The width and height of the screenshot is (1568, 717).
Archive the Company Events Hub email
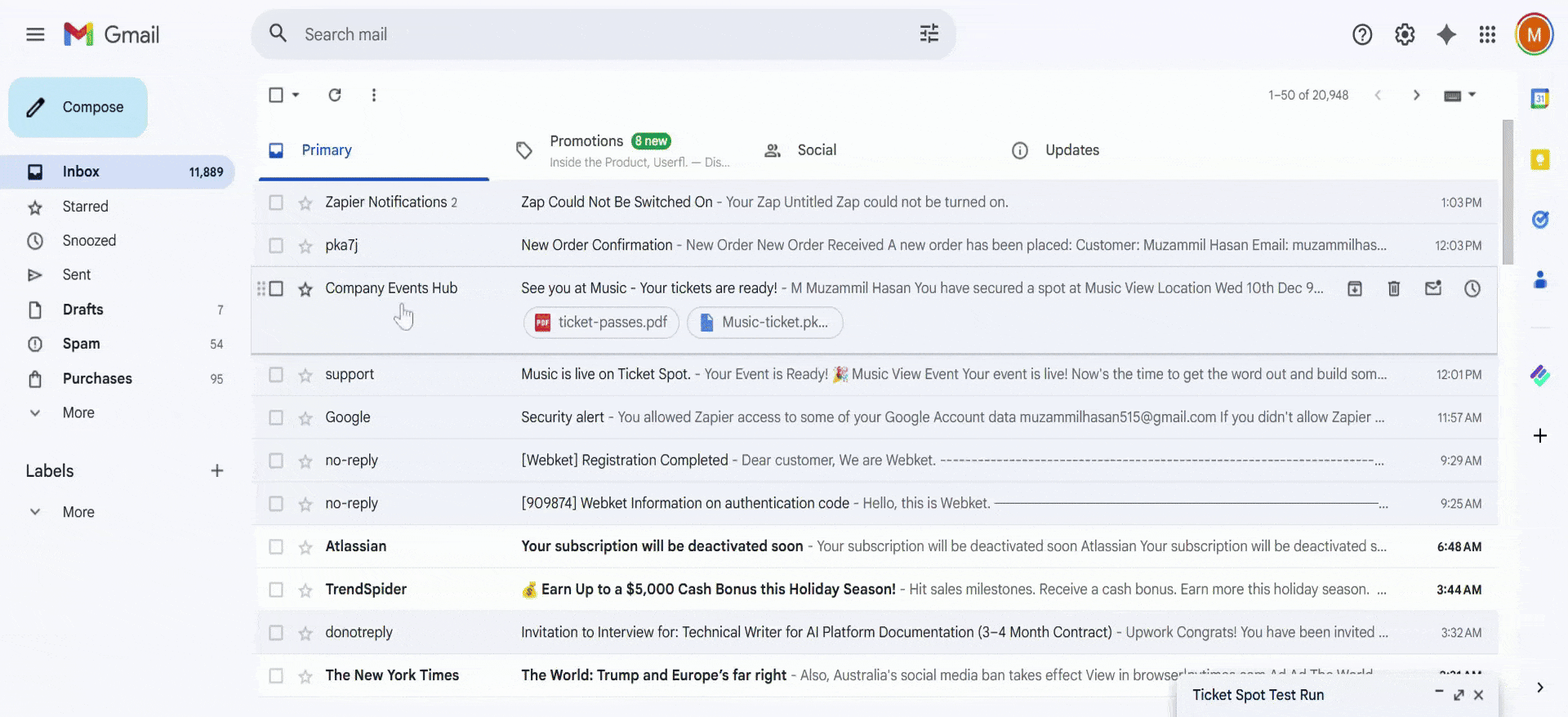[x=1355, y=288]
